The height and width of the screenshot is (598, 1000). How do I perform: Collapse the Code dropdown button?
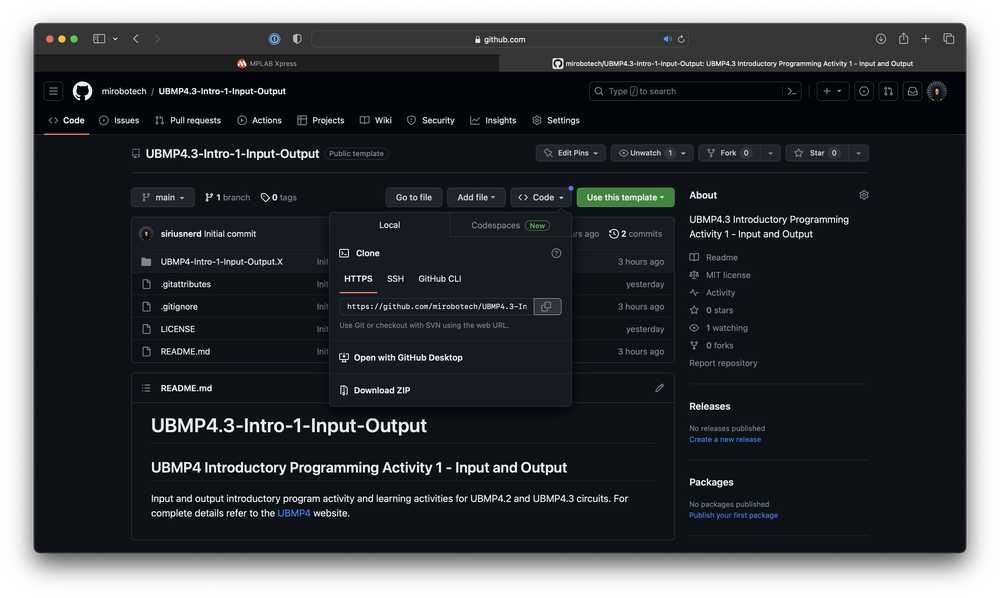point(541,198)
